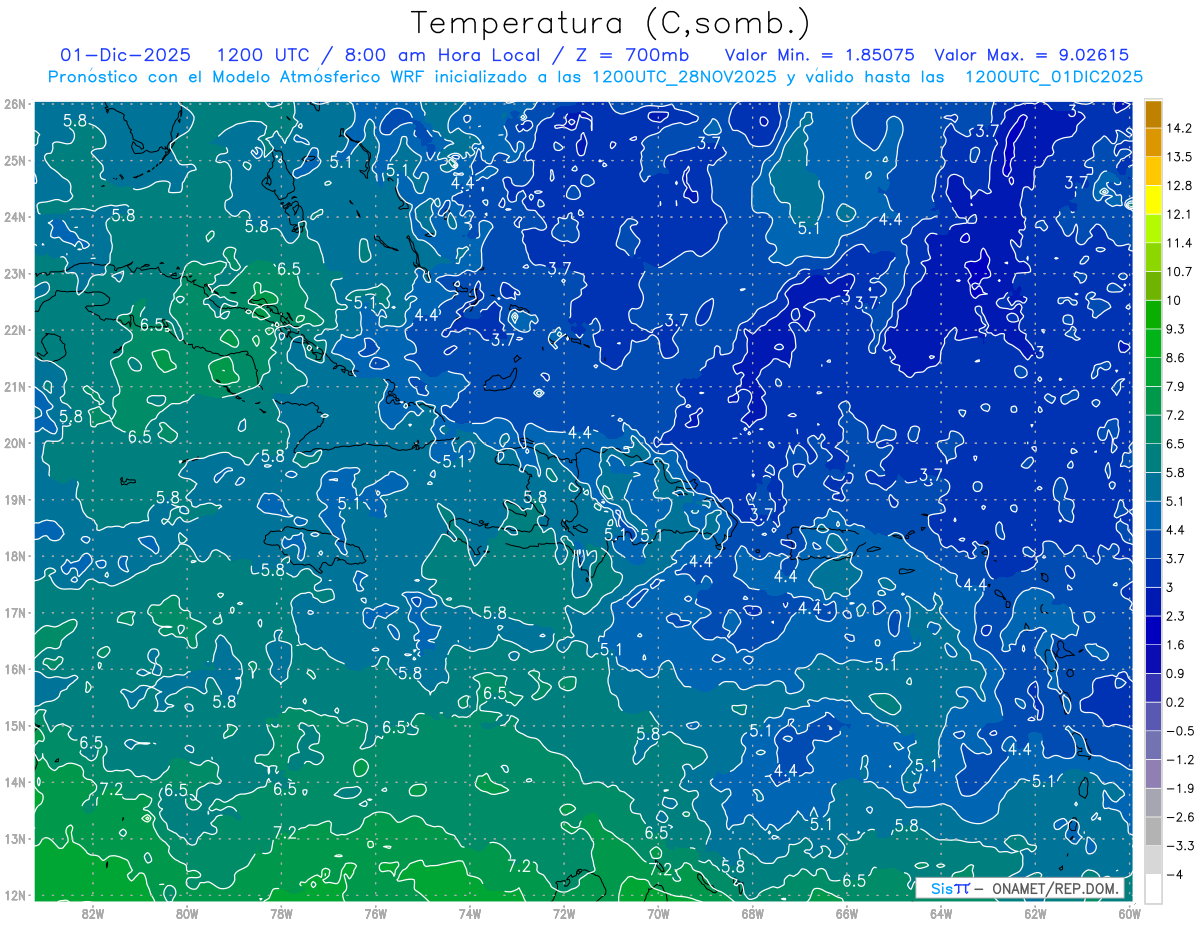Click the 0.2 value on color scale
Image resolution: width=1200 pixels, height=927 pixels.
[1175, 702]
